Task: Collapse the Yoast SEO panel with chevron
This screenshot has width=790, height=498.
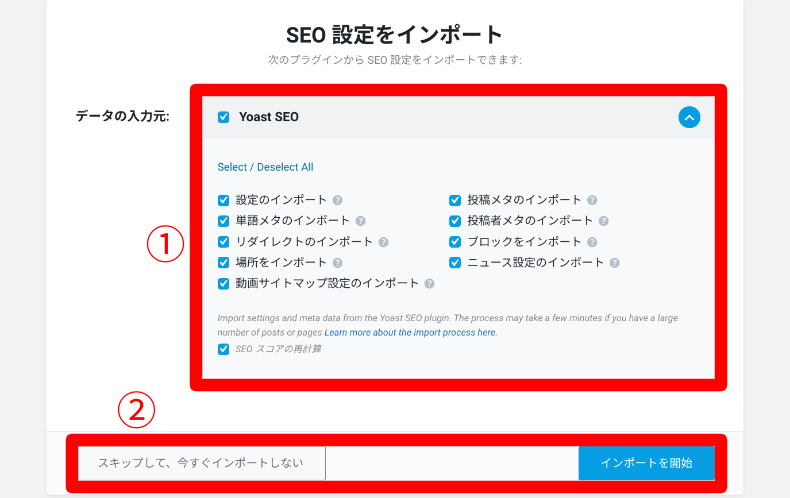Action: tap(689, 117)
